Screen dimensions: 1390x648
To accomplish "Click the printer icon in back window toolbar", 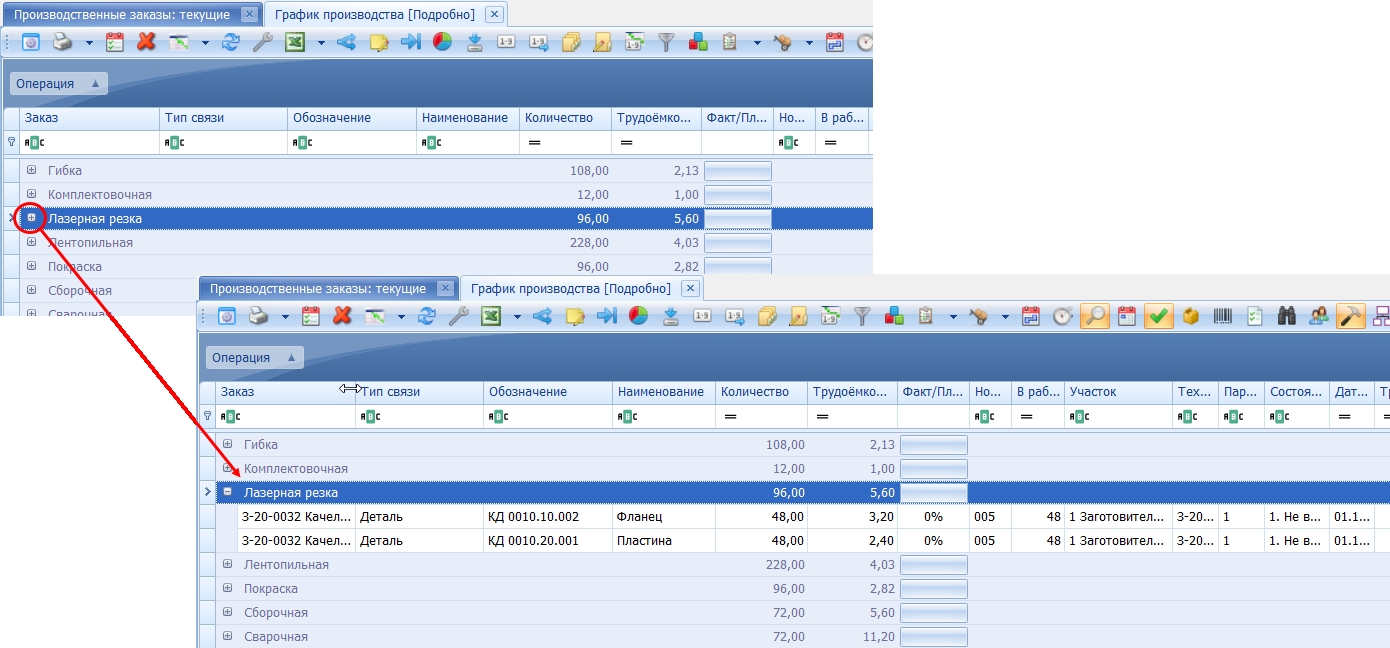I will point(62,42).
